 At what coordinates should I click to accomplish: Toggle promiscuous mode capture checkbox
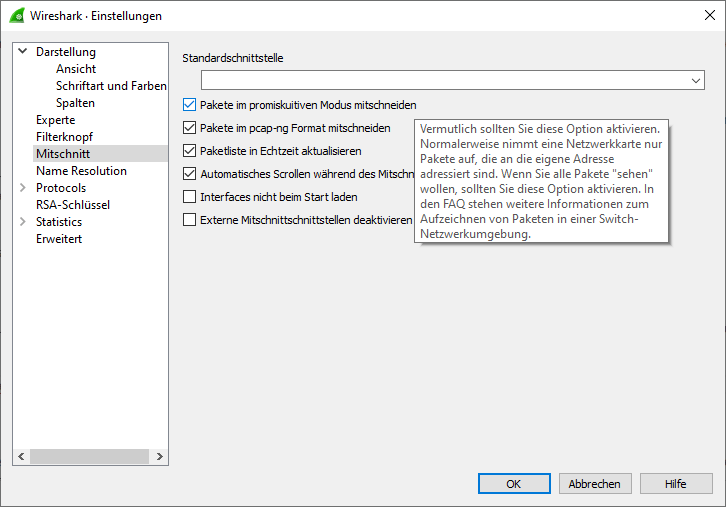[189, 105]
